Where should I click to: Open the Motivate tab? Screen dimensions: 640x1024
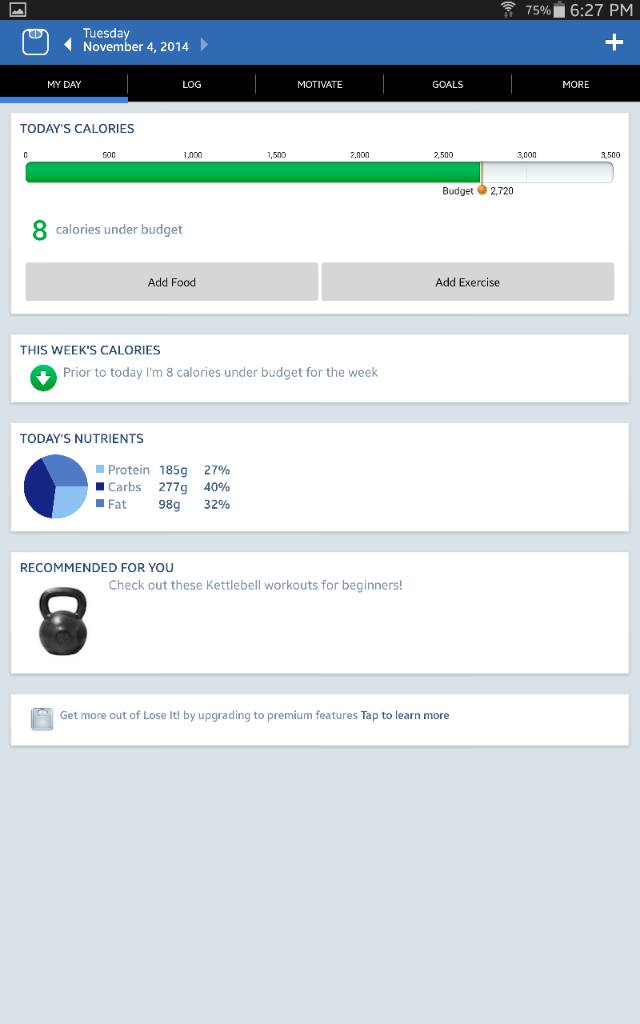[x=320, y=84]
